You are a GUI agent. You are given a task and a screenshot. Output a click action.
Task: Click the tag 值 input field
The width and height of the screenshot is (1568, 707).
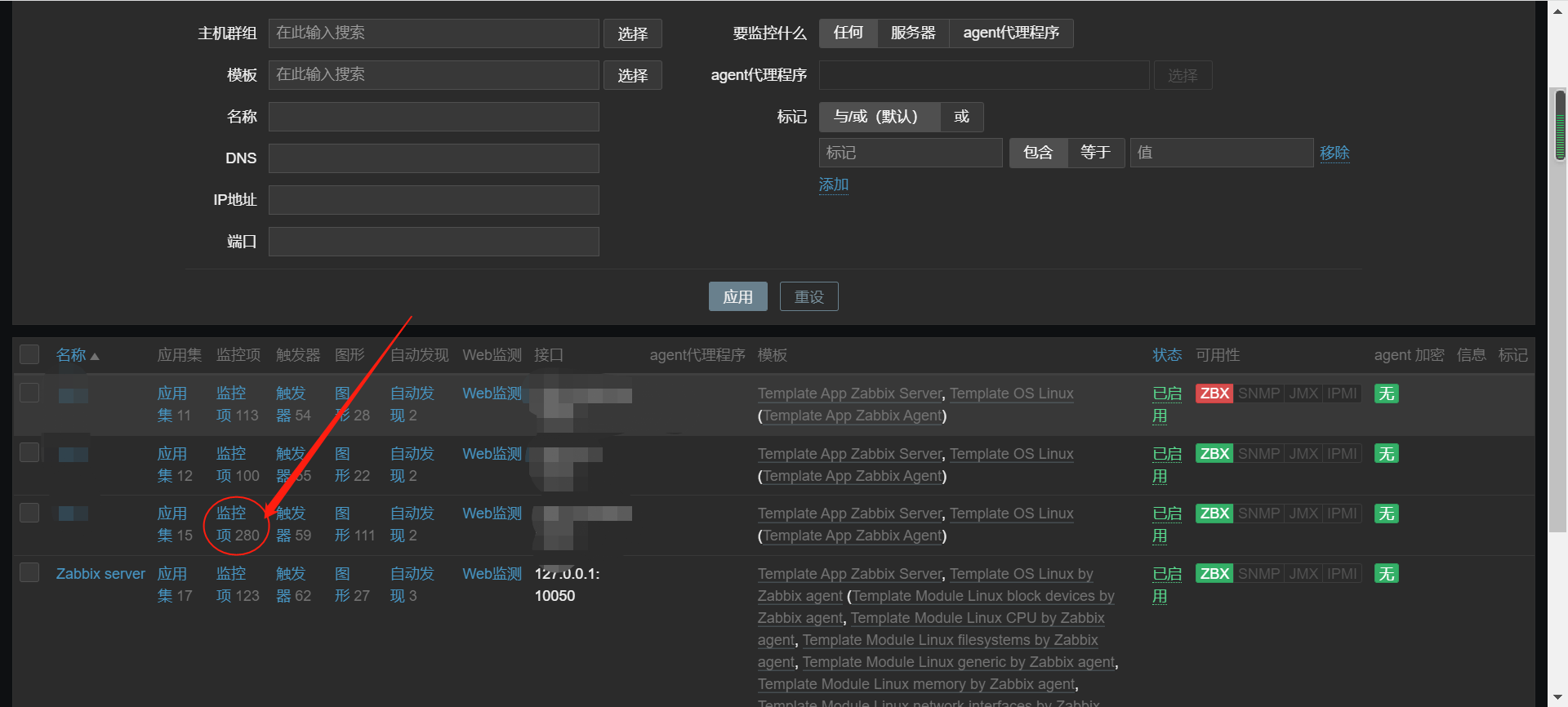(1222, 153)
